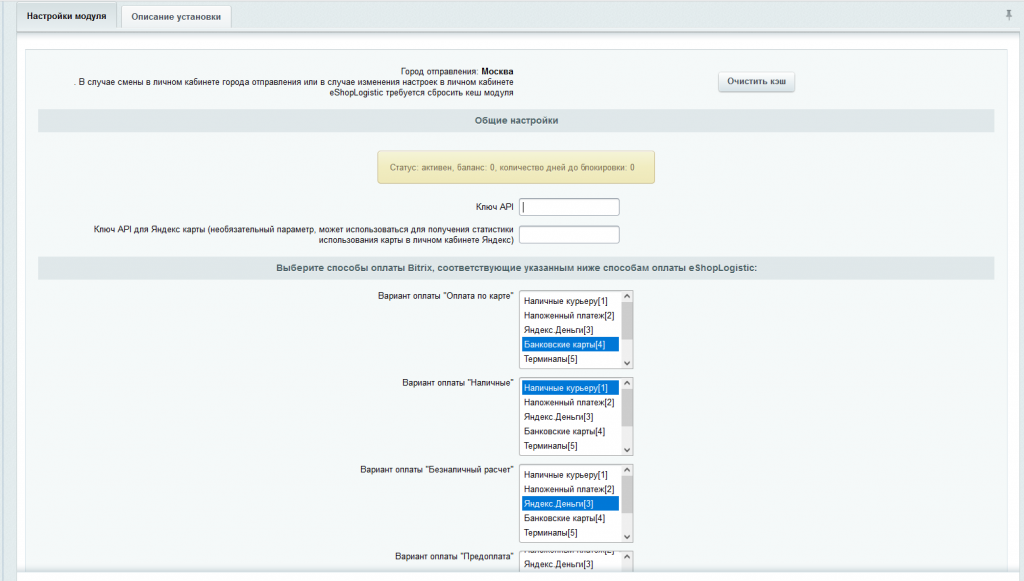1024x581 pixels.
Task: Click the pin icon at top right
Action: coord(1007,15)
